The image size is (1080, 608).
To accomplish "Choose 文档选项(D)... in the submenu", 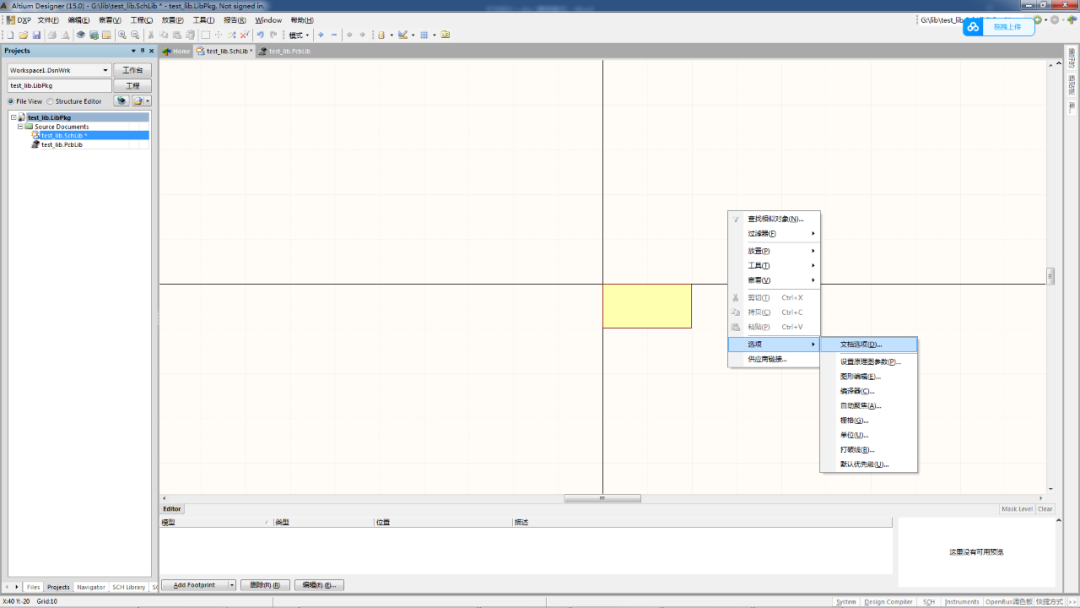I will coord(869,344).
